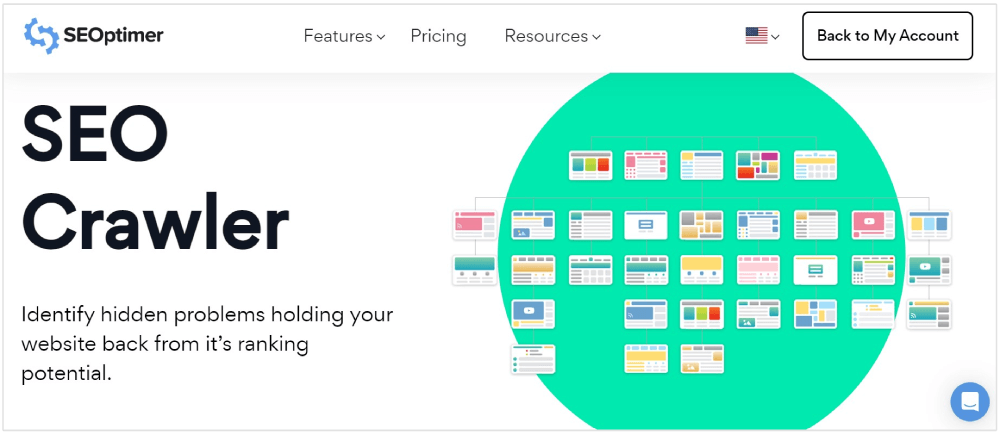Click the pink video play page thumbnail

pyautogui.click(x=873, y=225)
